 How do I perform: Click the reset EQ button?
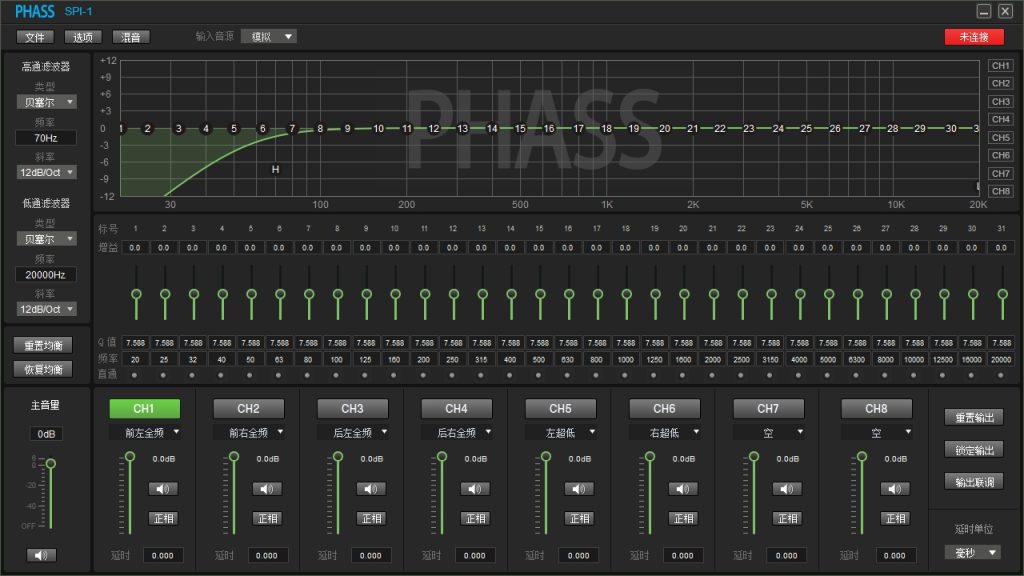[43, 345]
